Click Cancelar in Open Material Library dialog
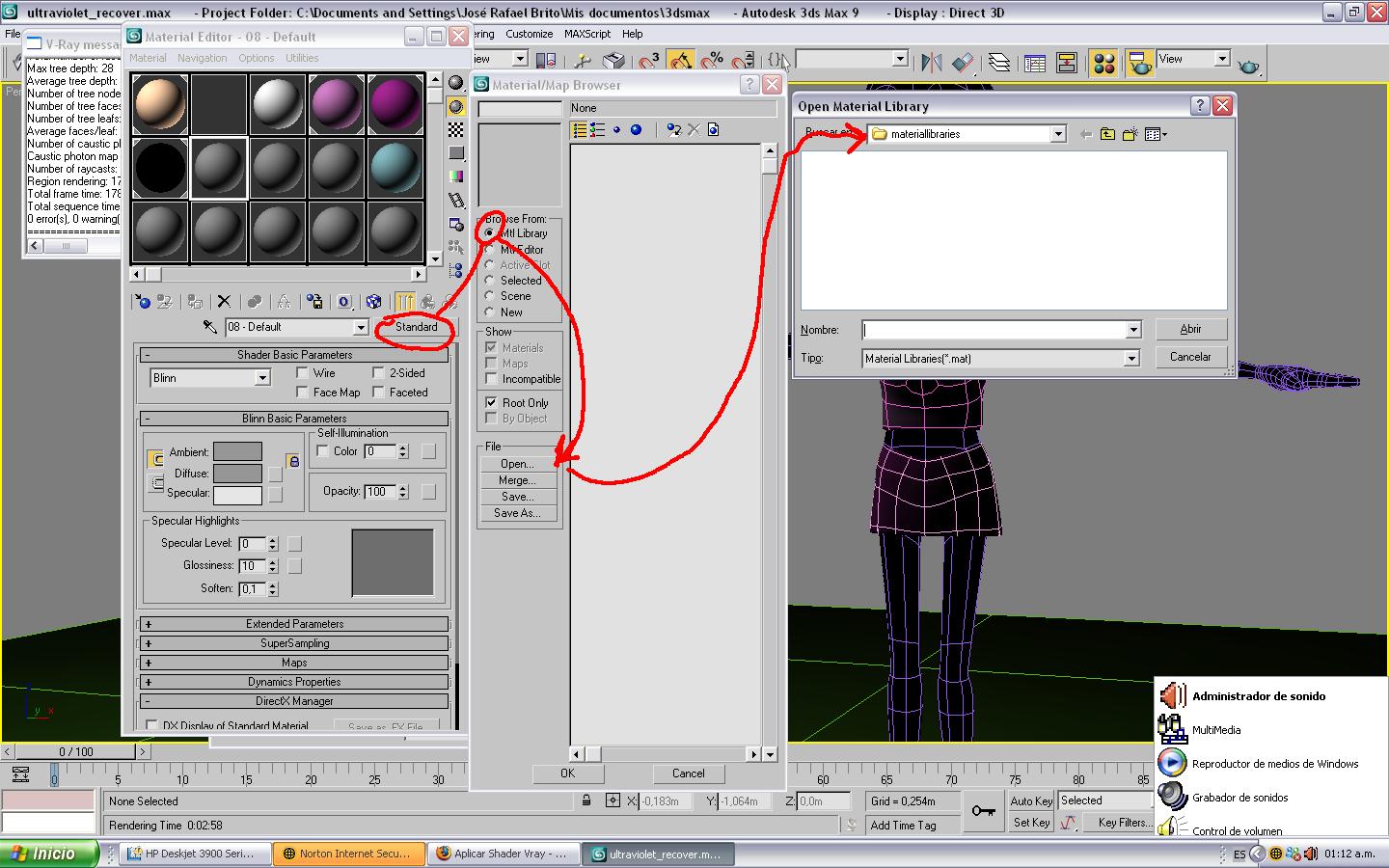The image size is (1389, 868). coord(1191,357)
